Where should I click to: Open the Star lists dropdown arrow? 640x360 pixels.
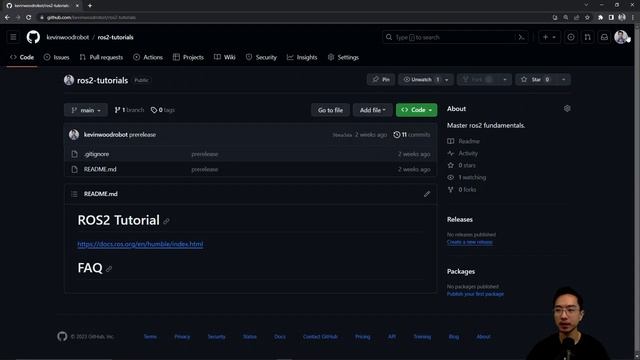pyautogui.click(x=564, y=80)
